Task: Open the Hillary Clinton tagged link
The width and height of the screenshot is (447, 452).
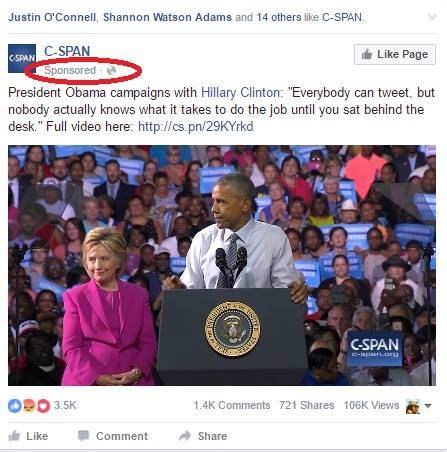Action: 240,92
